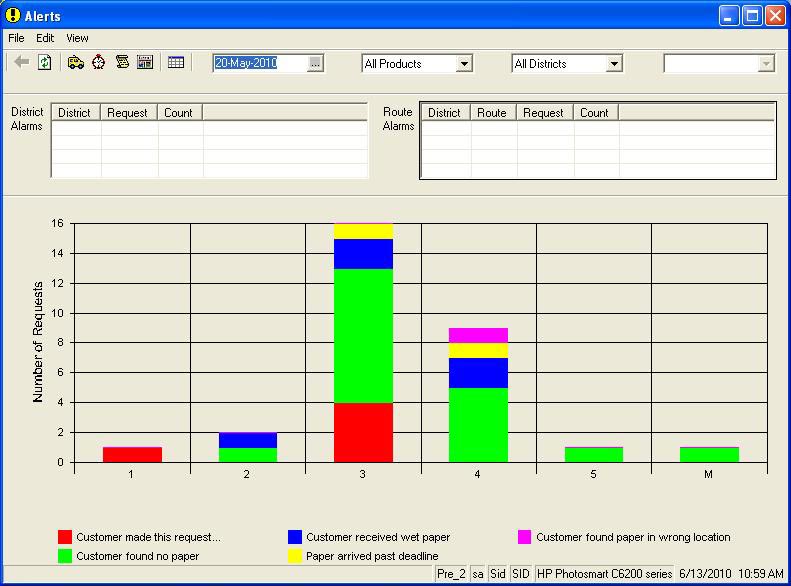This screenshot has height=586, width=791.
Task: Click the Request column header in District Alarms
Action: click(128, 113)
